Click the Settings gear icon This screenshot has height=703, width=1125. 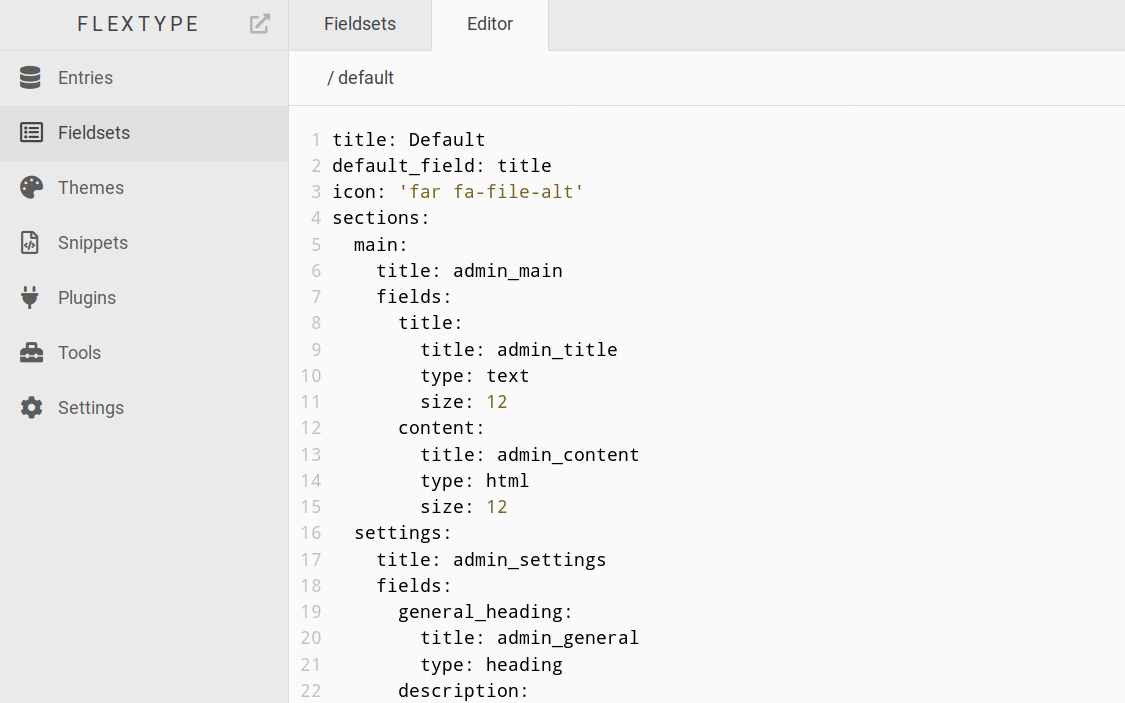click(31, 407)
